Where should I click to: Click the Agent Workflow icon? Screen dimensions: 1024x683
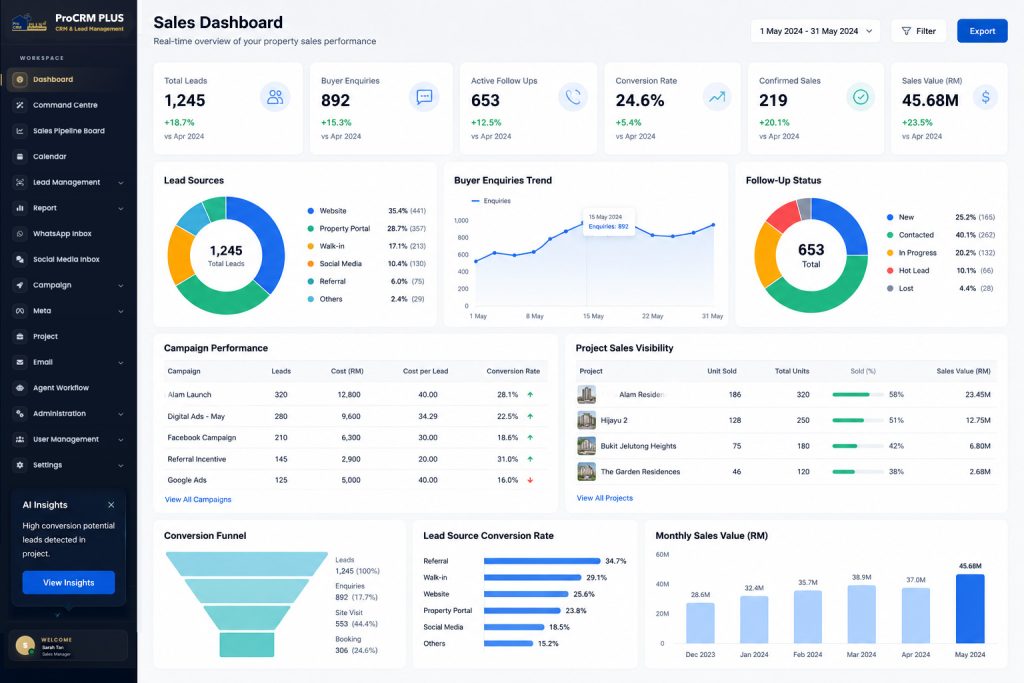tap(20, 388)
